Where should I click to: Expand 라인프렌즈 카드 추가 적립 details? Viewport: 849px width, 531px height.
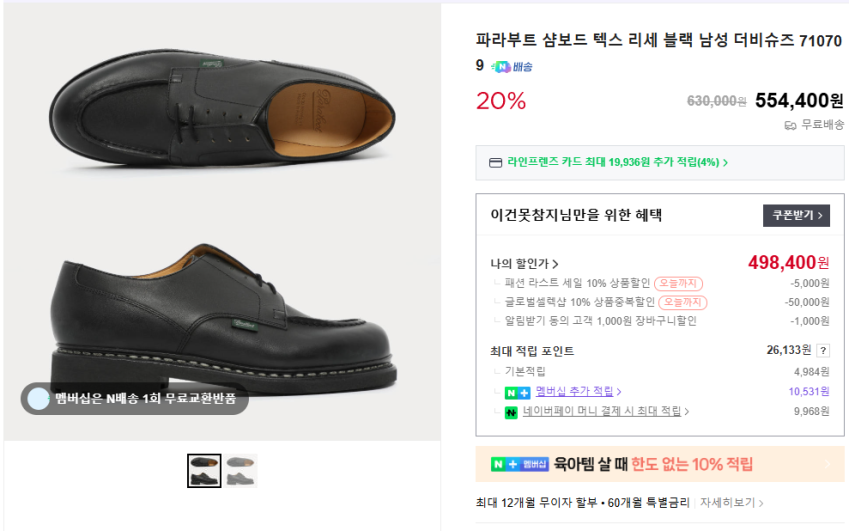coord(617,162)
